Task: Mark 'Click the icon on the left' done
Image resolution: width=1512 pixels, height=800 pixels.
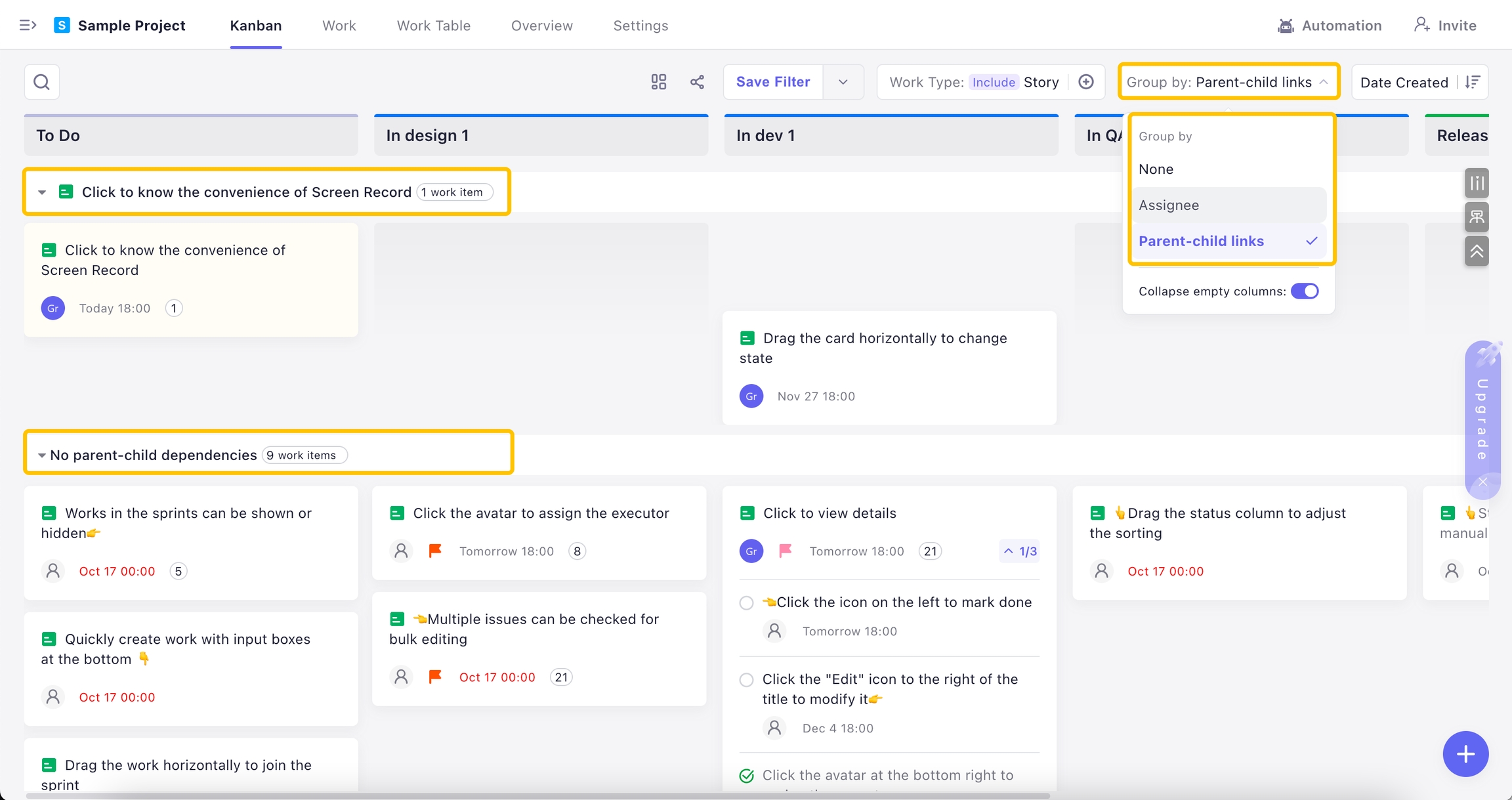Action: point(746,603)
